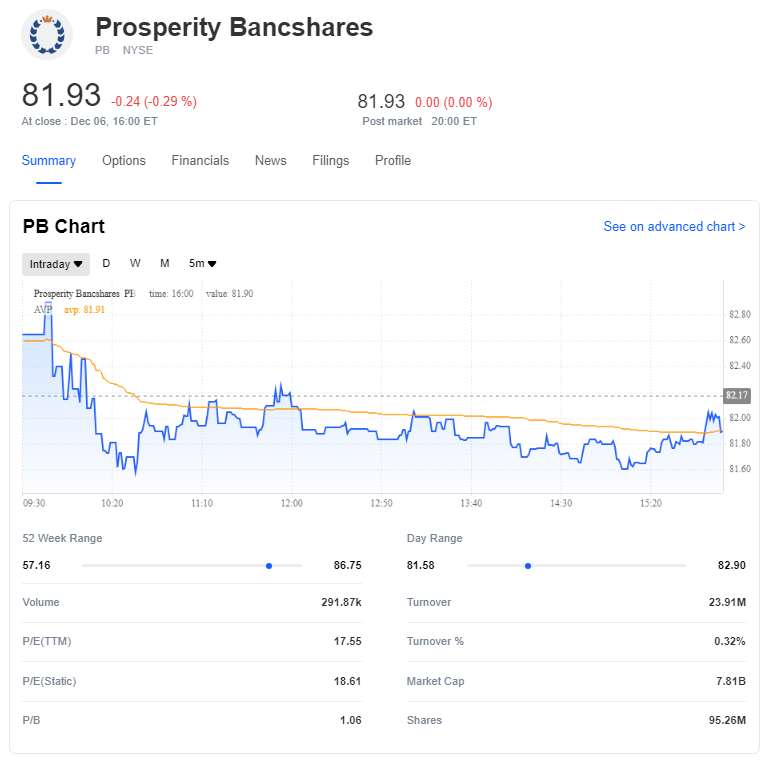This screenshot has width=768, height=769.
Task: Click the Market Cap value 7.81B
Action: 729,681
